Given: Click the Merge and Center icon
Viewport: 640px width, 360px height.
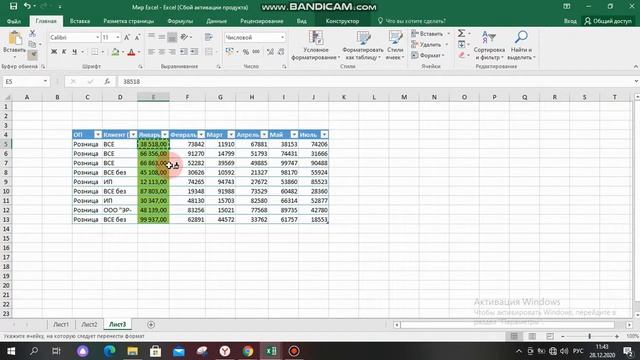Looking at the screenshot, I should pyautogui.click(x=209, y=52).
